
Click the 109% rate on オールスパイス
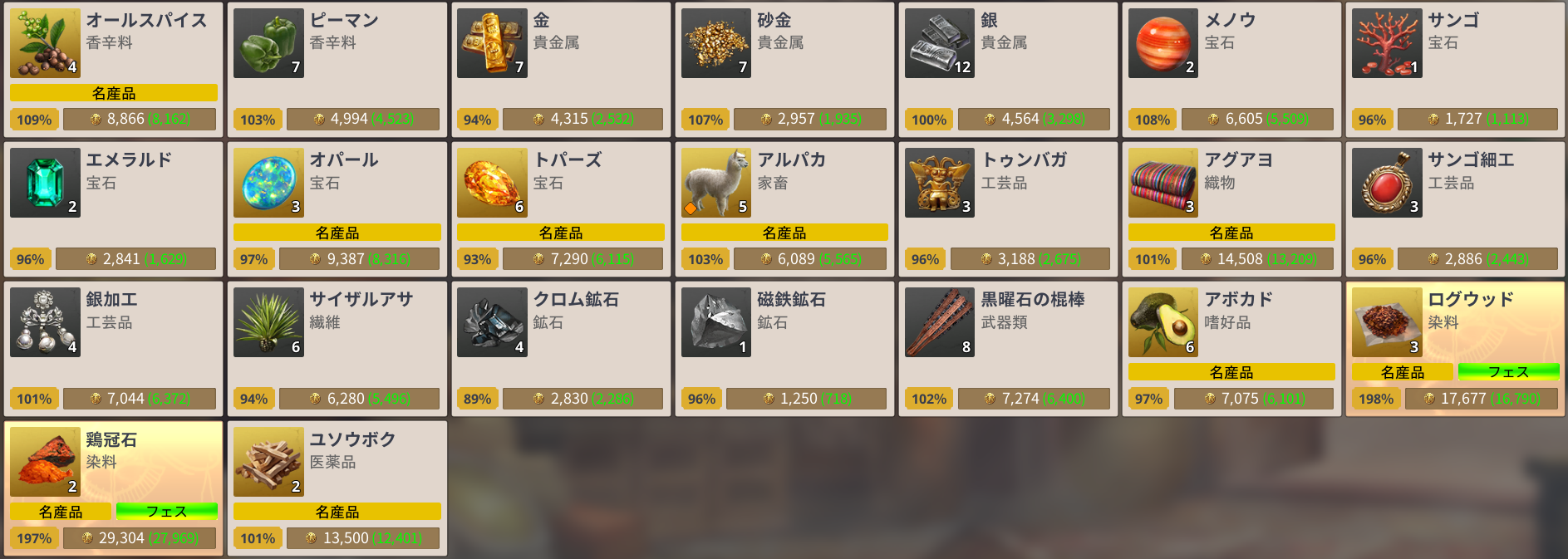34,120
